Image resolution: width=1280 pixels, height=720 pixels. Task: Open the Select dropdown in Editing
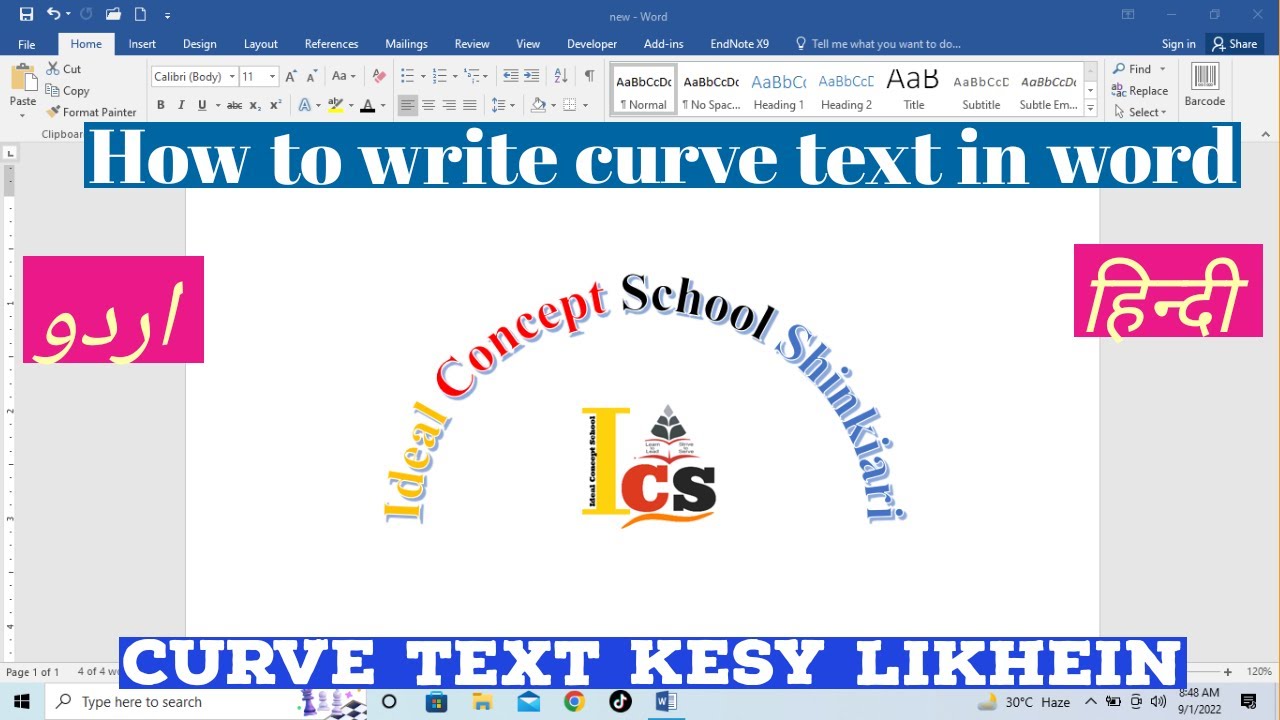(1141, 112)
